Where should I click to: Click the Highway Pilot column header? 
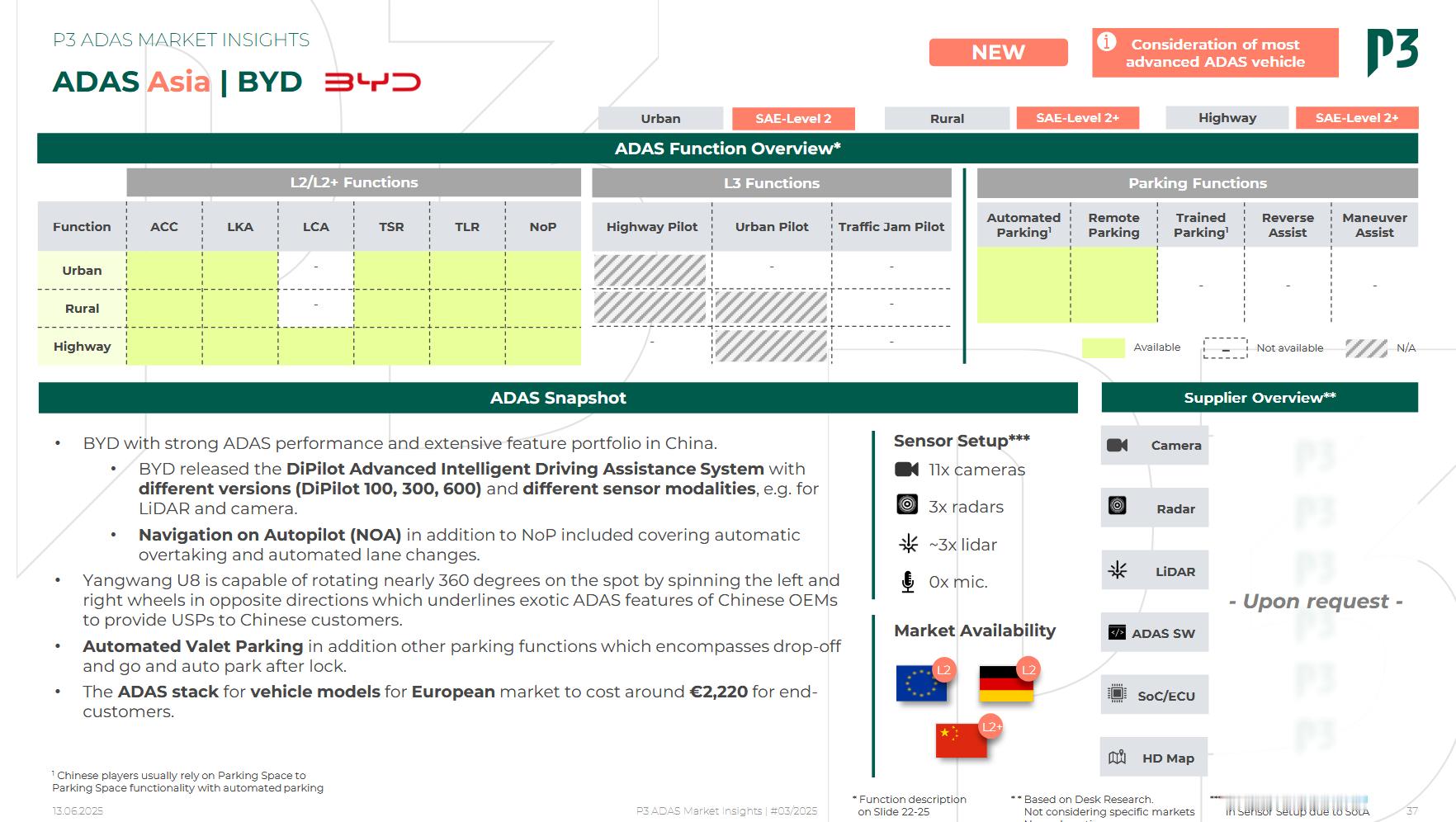click(x=652, y=226)
